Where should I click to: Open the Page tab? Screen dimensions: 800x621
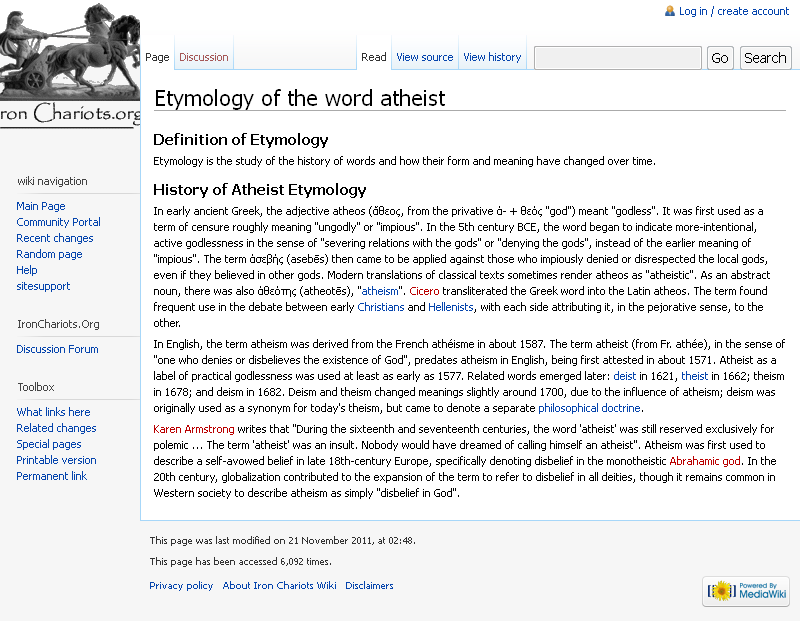[157, 57]
